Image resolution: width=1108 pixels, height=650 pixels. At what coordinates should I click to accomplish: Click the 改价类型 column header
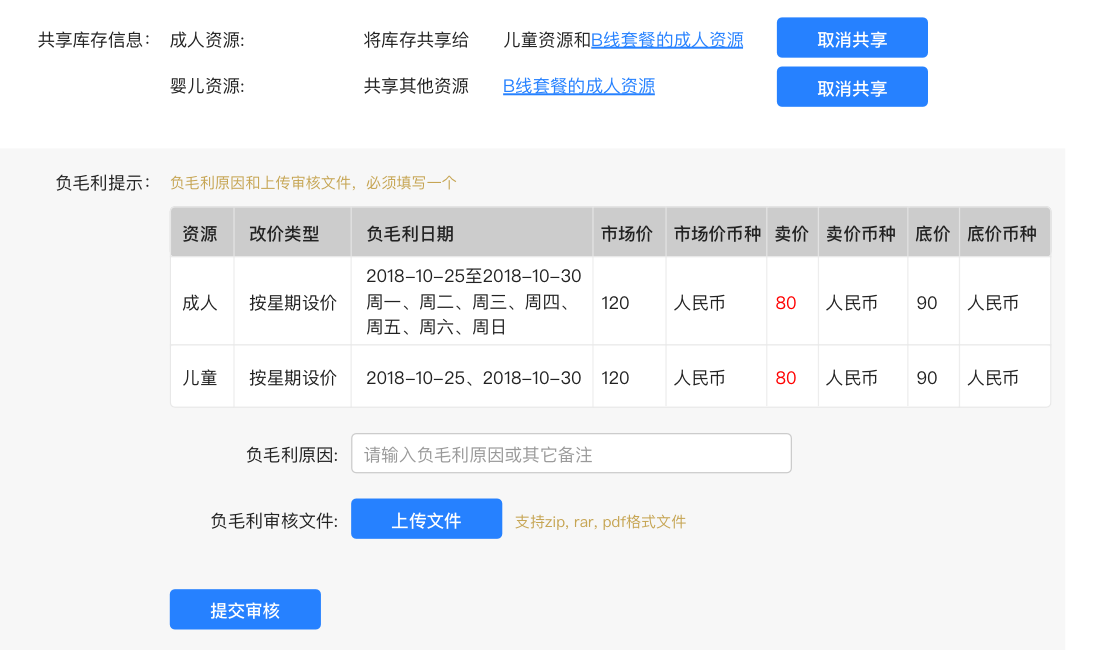284,234
